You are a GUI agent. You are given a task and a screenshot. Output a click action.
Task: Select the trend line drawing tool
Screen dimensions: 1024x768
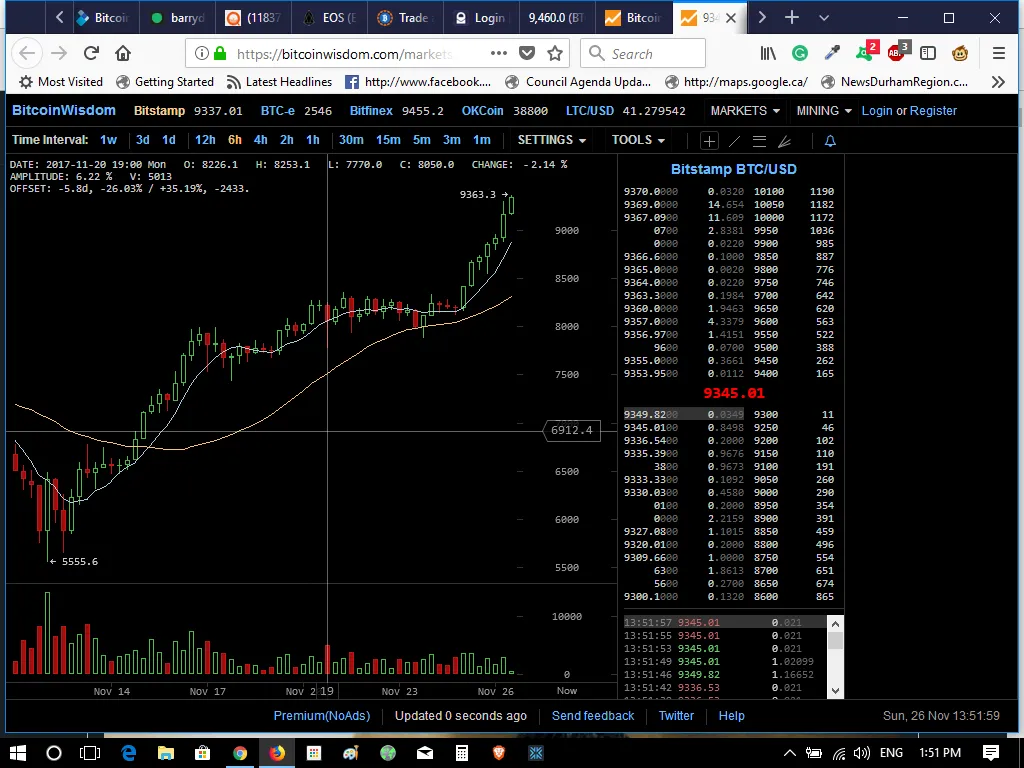coord(735,140)
